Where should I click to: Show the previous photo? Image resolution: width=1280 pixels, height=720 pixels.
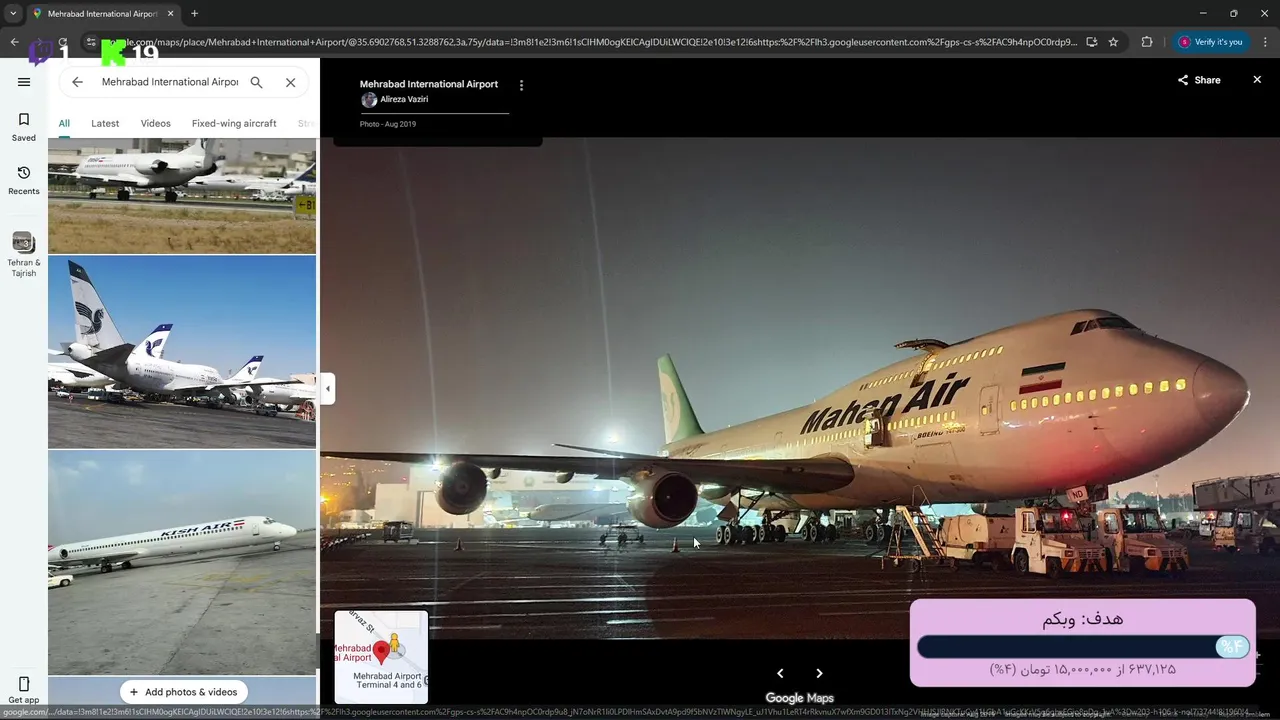click(780, 673)
